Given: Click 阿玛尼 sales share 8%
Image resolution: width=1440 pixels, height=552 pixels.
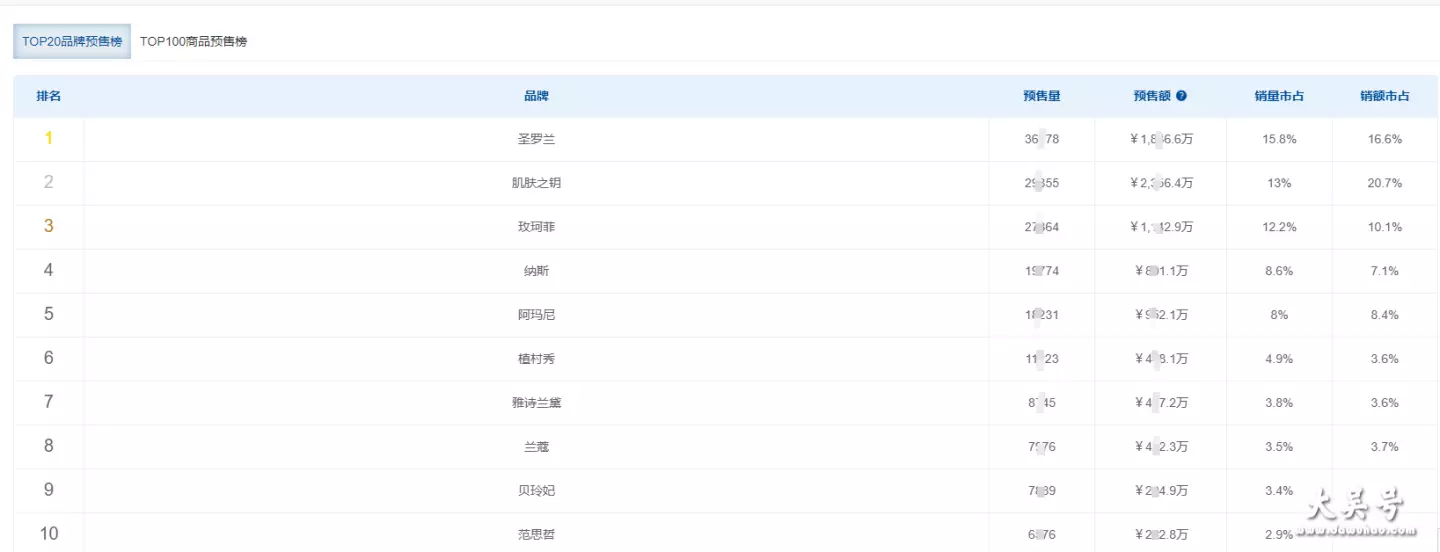Looking at the screenshot, I should [1280, 315].
